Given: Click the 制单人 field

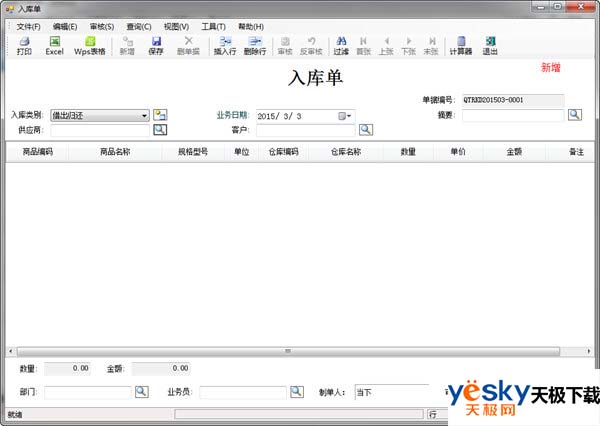Looking at the screenshot, I should pyautogui.click(x=392, y=392).
